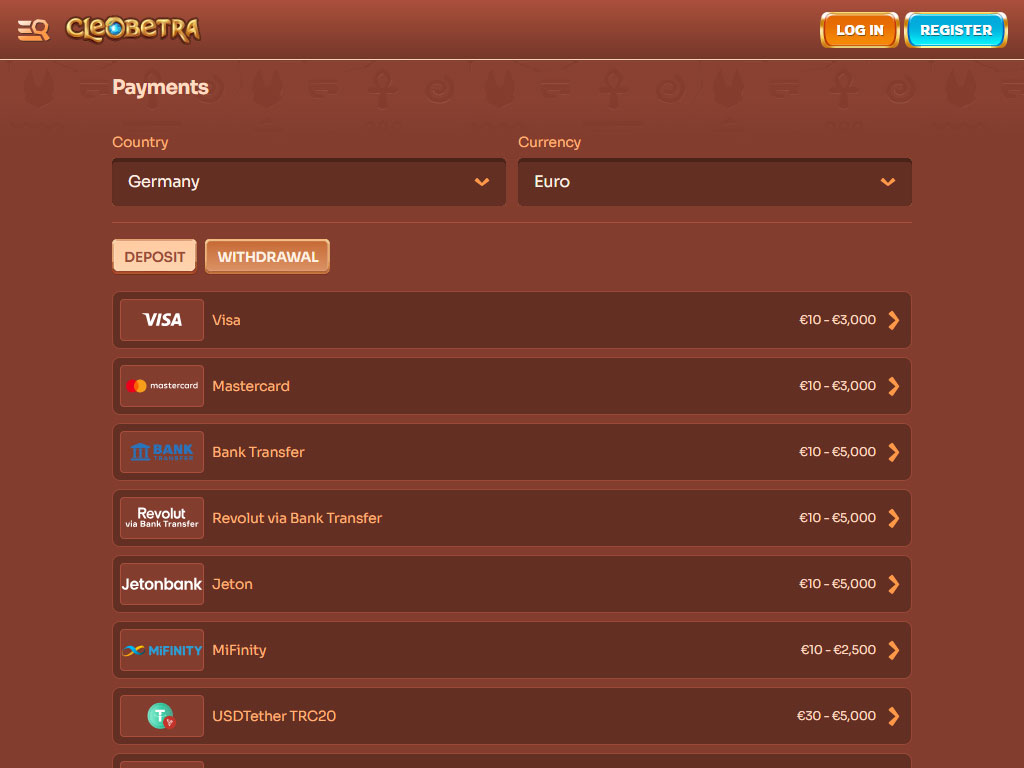The height and width of the screenshot is (768, 1024).
Task: Expand the Visa row chevron arrow
Action: [x=894, y=320]
